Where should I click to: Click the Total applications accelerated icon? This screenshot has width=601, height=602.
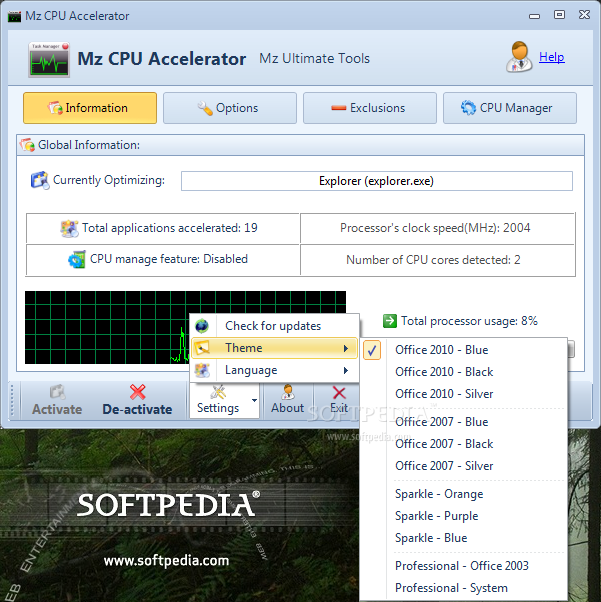pos(70,228)
